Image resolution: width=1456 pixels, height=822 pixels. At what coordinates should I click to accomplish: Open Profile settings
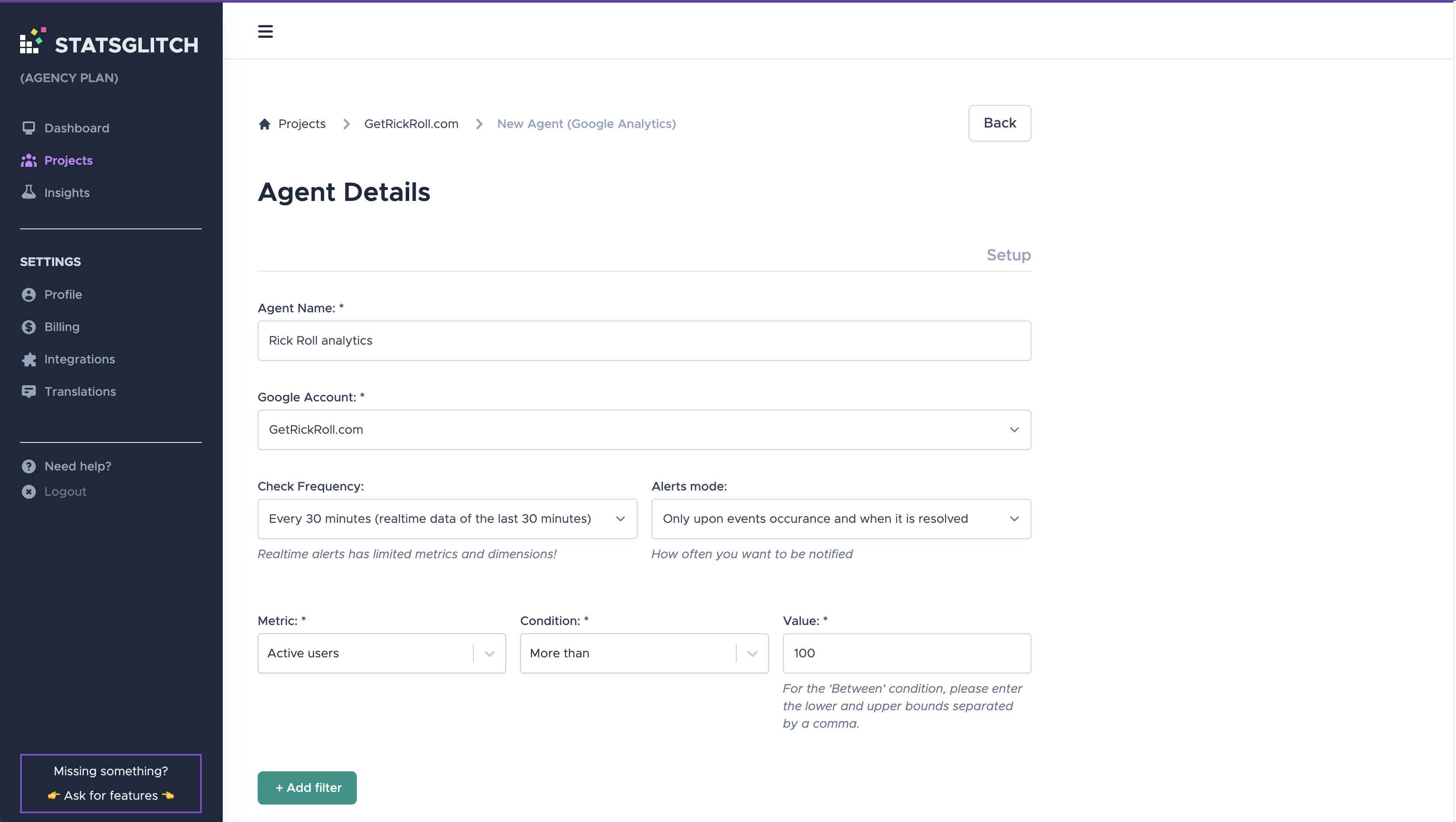click(63, 294)
